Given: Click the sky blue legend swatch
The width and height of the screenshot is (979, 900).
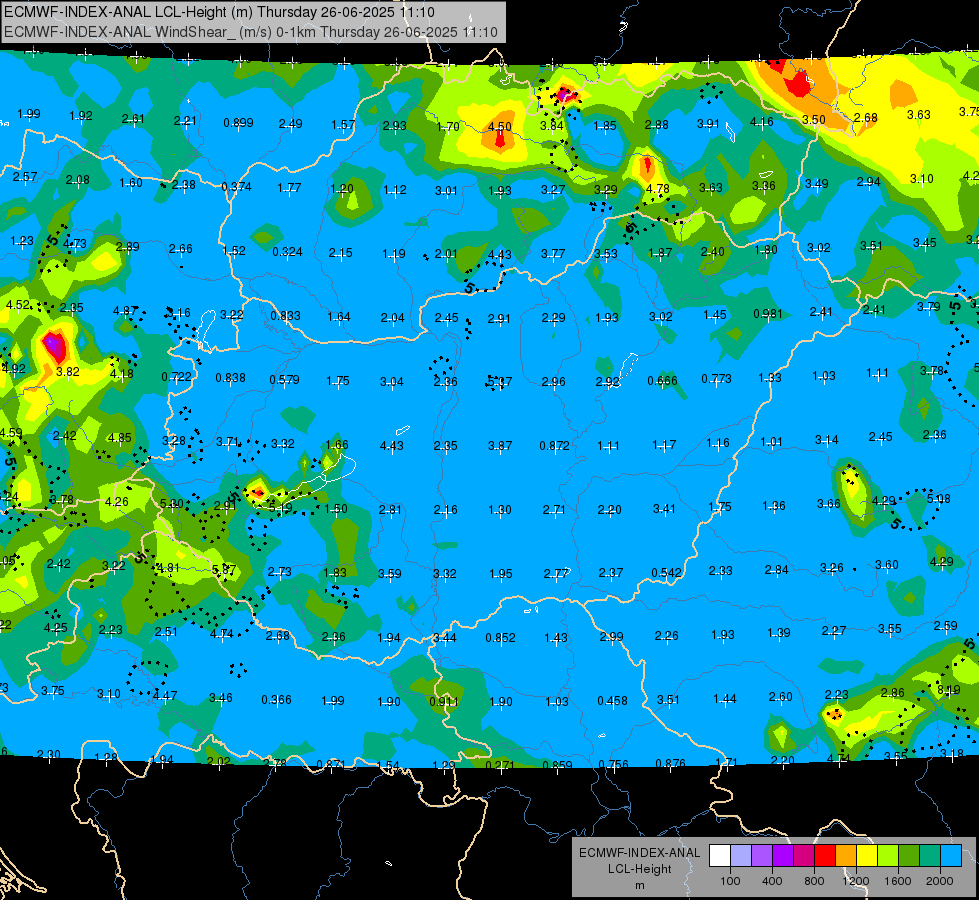Looking at the screenshot, I should tap(952, 855).
